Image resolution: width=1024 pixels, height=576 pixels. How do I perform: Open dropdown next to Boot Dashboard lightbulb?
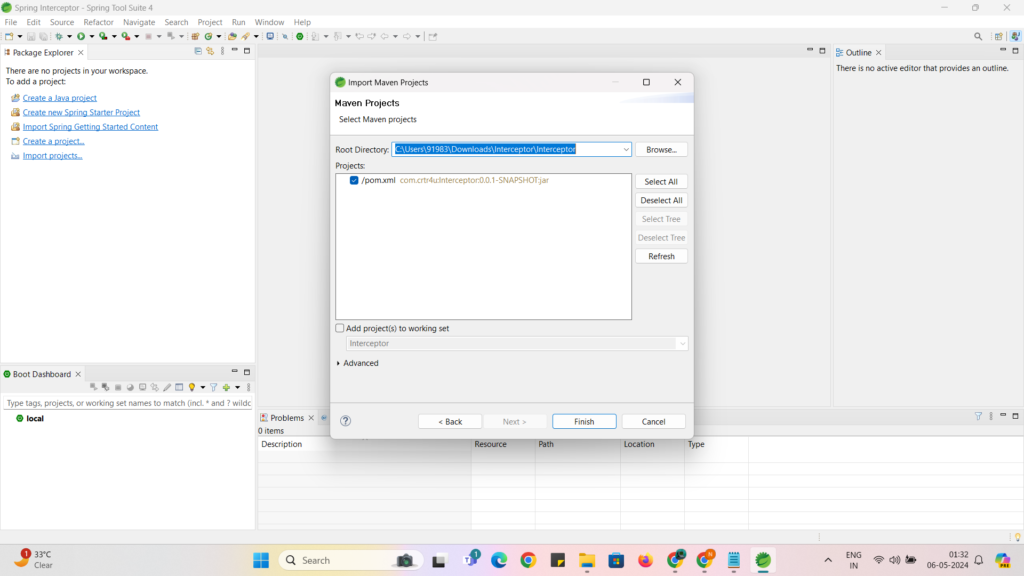(202, 387)
